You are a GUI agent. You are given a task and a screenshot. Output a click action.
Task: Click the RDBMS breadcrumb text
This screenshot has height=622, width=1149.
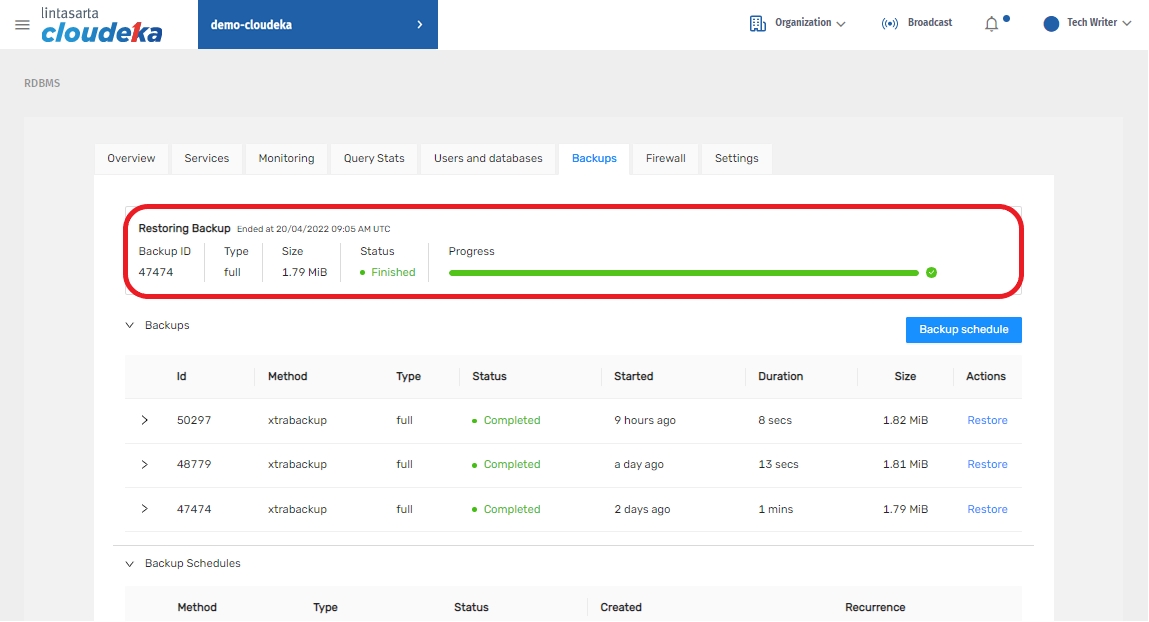(x=42, y=84)
